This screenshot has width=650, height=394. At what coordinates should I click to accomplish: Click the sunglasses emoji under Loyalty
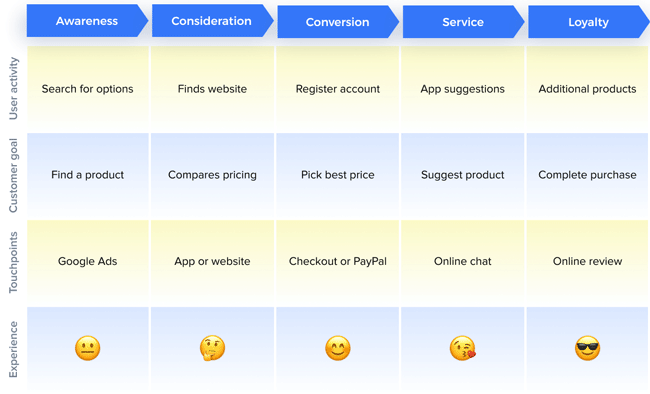(x=587, y=348)
